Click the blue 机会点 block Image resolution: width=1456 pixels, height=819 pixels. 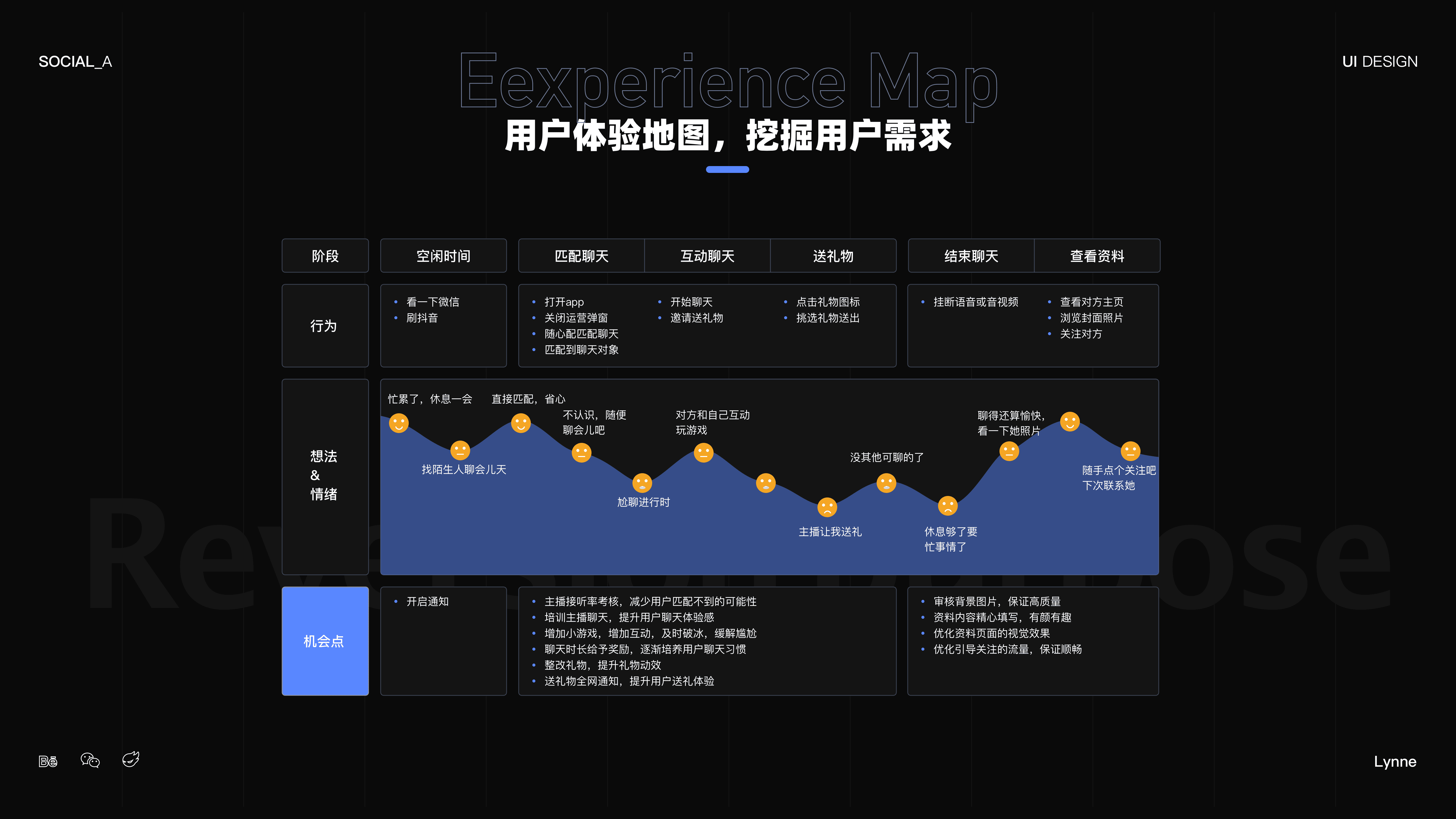(x=325, y=641)
